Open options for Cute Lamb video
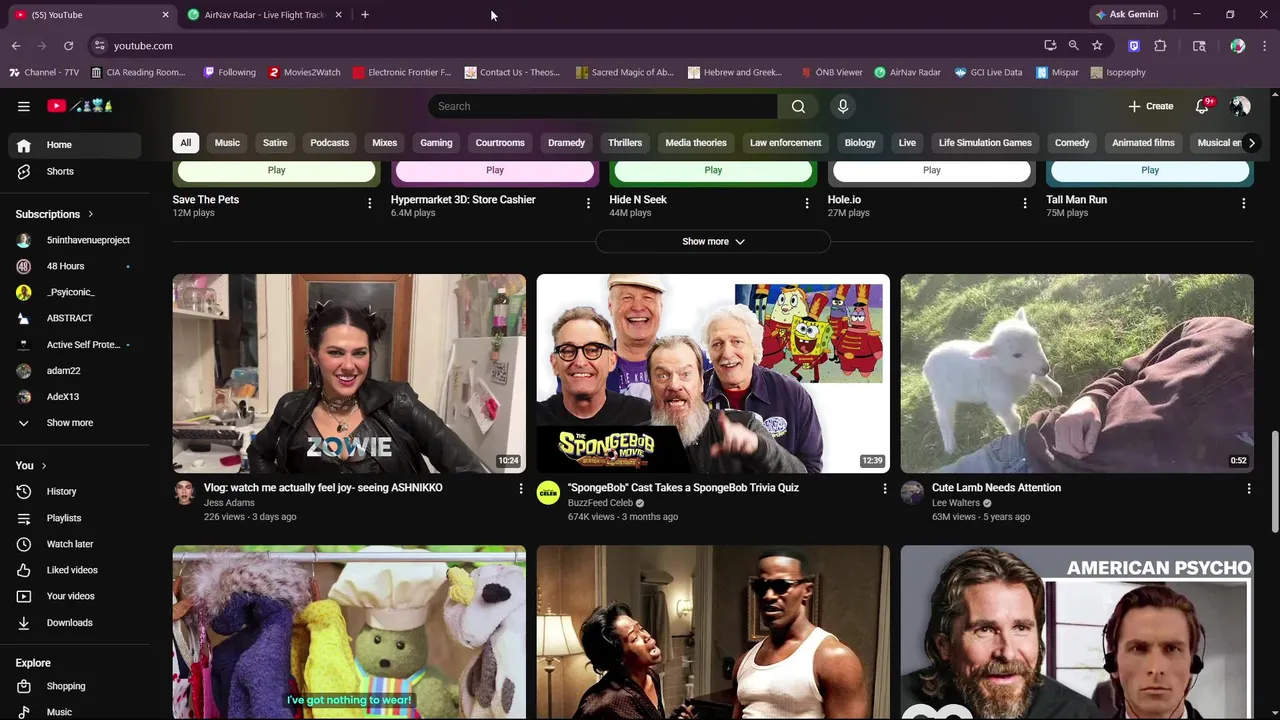The width and height of the screenshot is (1280, 720). (1248, 489)
